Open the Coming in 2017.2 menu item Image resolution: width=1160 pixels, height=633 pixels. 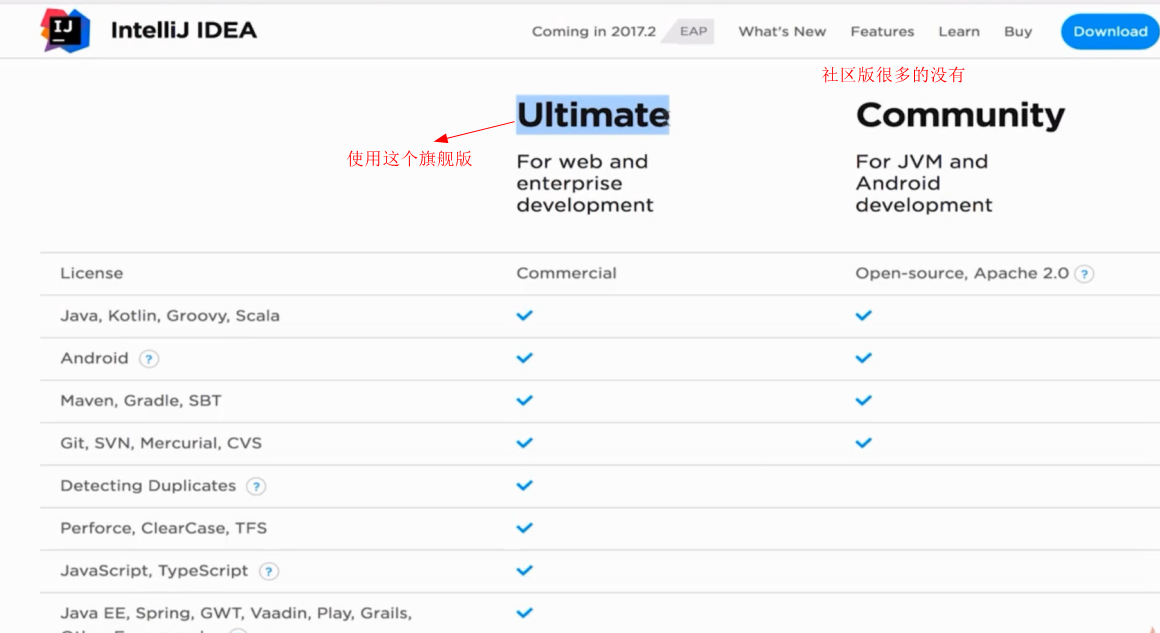pos(593,32)
